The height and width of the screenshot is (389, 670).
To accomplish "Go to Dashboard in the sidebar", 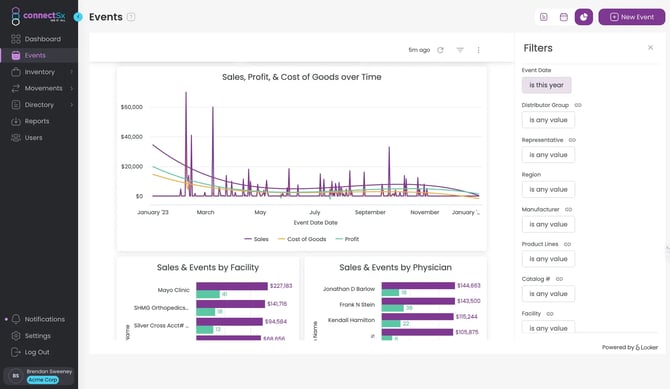I will click(42, 39).
